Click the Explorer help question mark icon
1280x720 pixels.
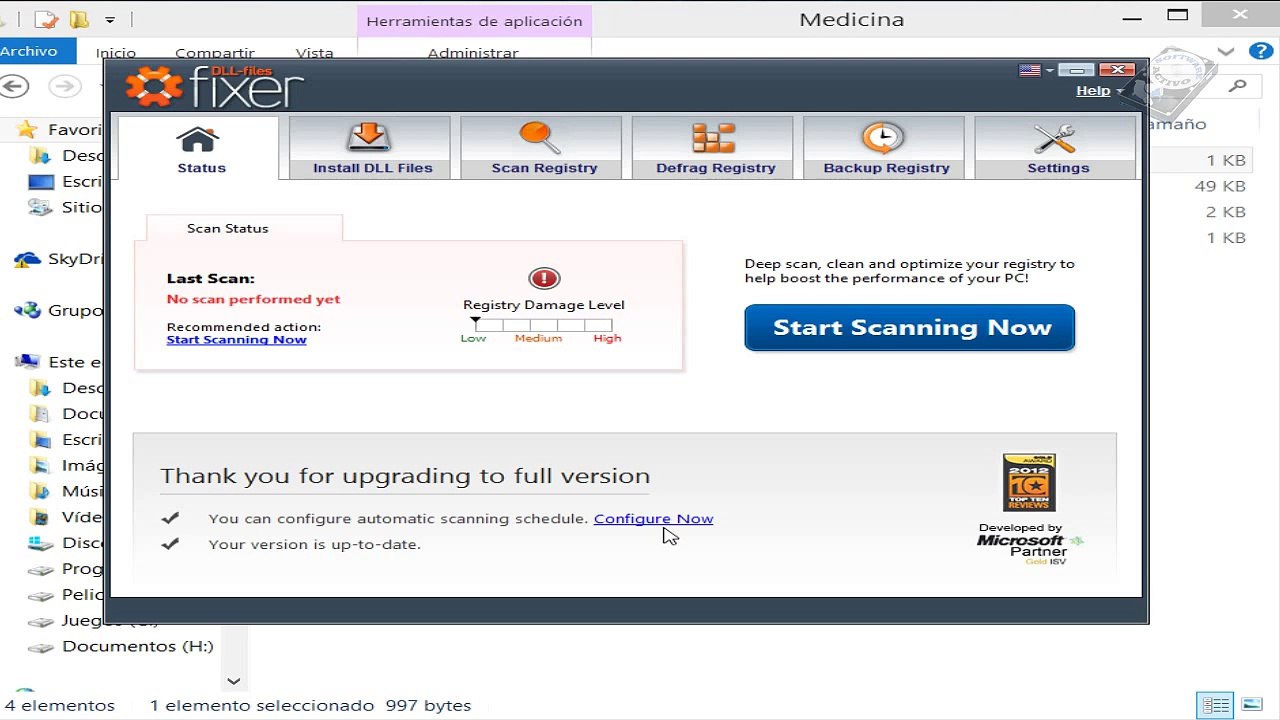click(x=1259, y=52)
